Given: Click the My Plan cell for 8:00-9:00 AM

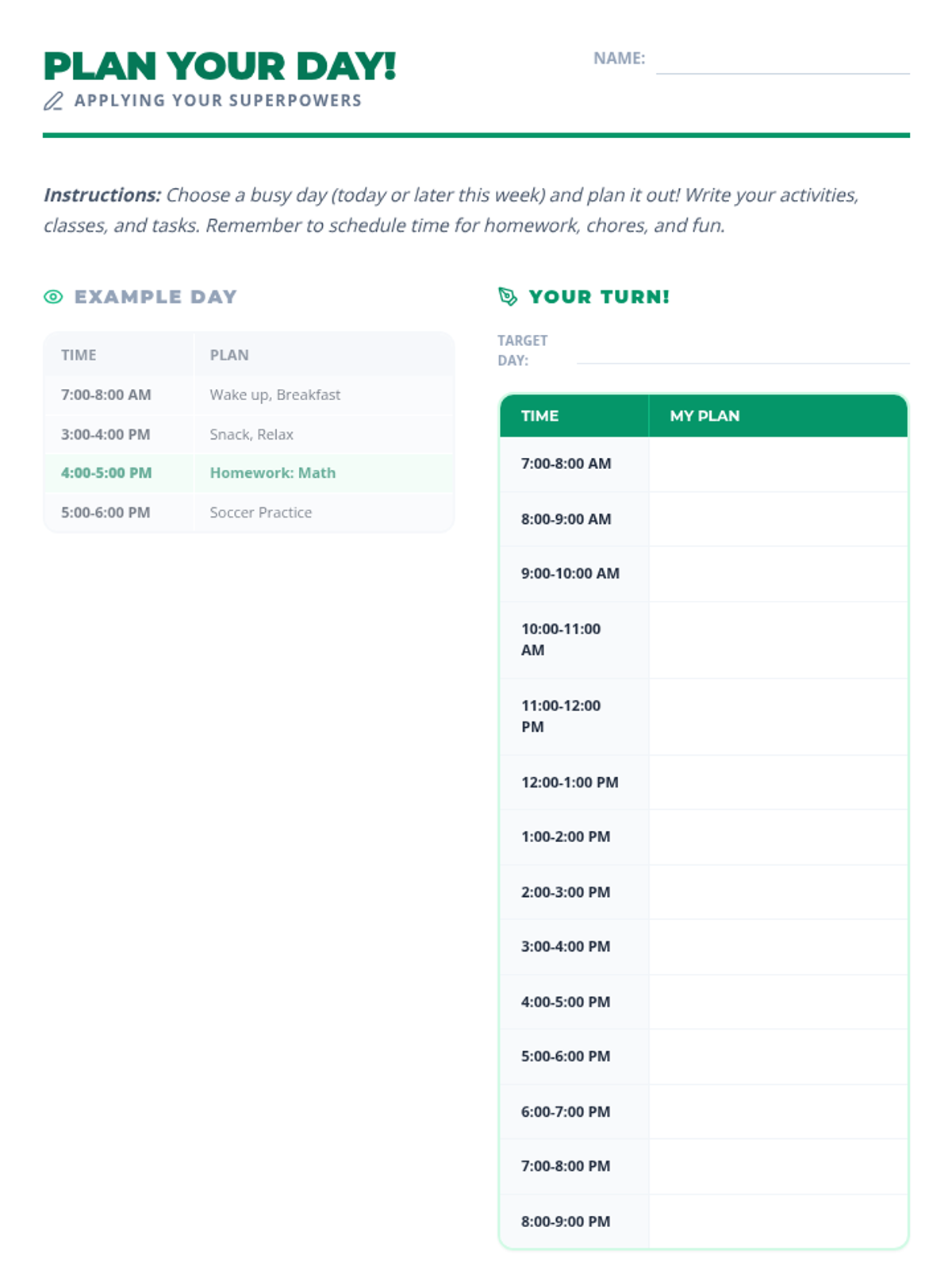Looking at the screenshot, I should [x=777, y=519].
